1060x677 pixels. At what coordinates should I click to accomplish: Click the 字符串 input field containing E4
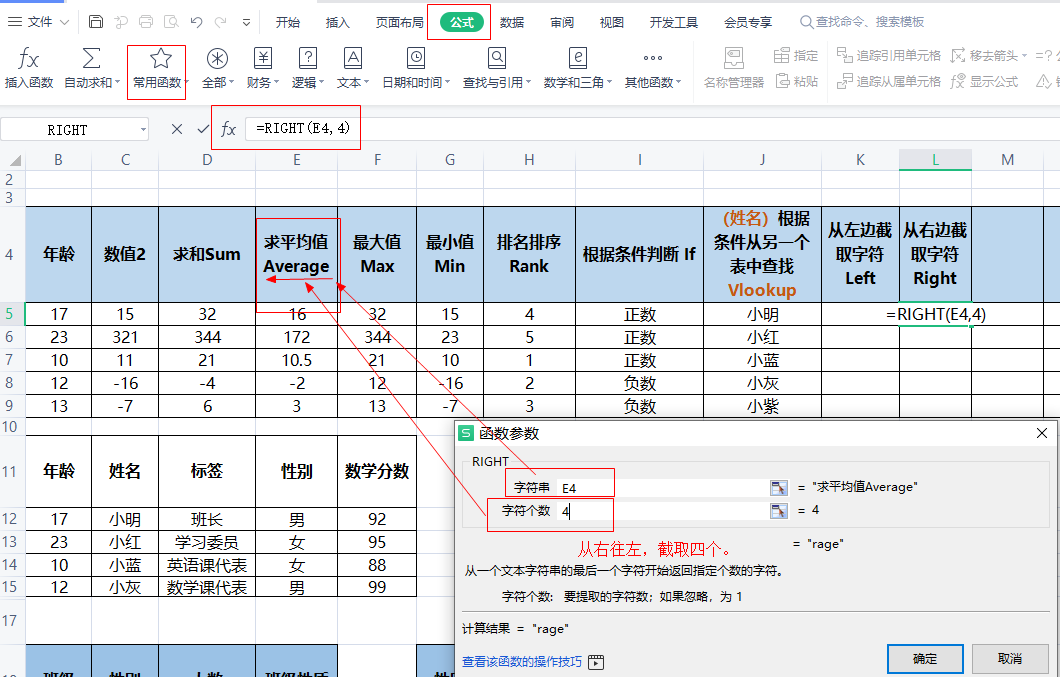(662, 488)
